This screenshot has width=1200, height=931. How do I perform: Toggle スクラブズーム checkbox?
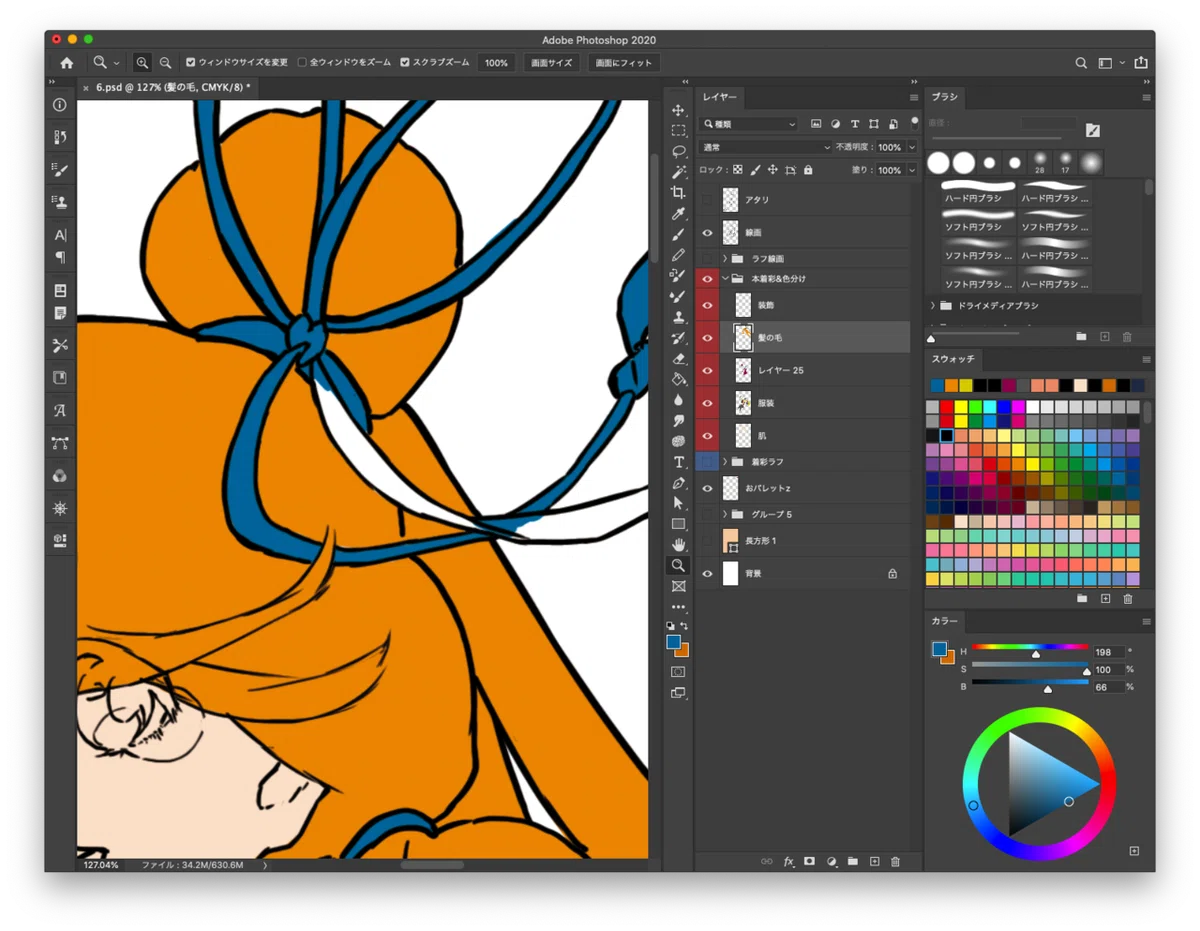click(405, 62)
